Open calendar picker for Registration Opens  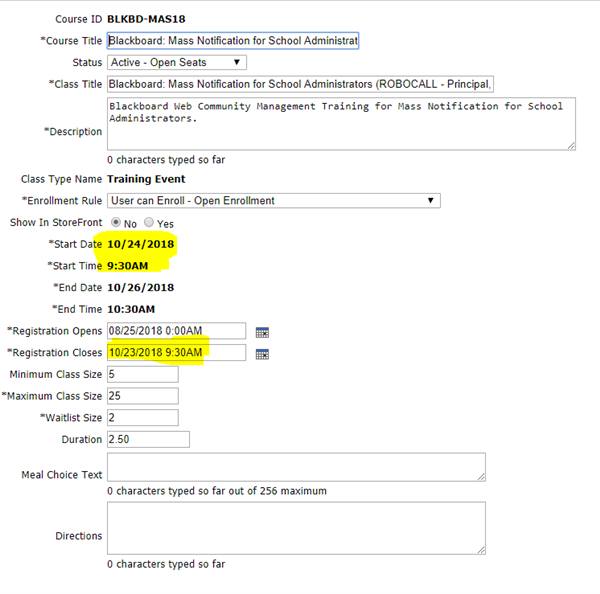(262, 332)
